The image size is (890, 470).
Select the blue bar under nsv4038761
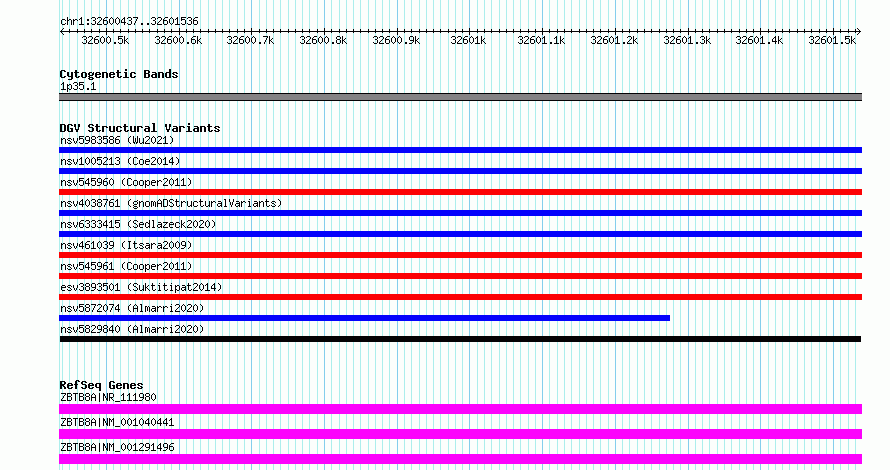460,213
